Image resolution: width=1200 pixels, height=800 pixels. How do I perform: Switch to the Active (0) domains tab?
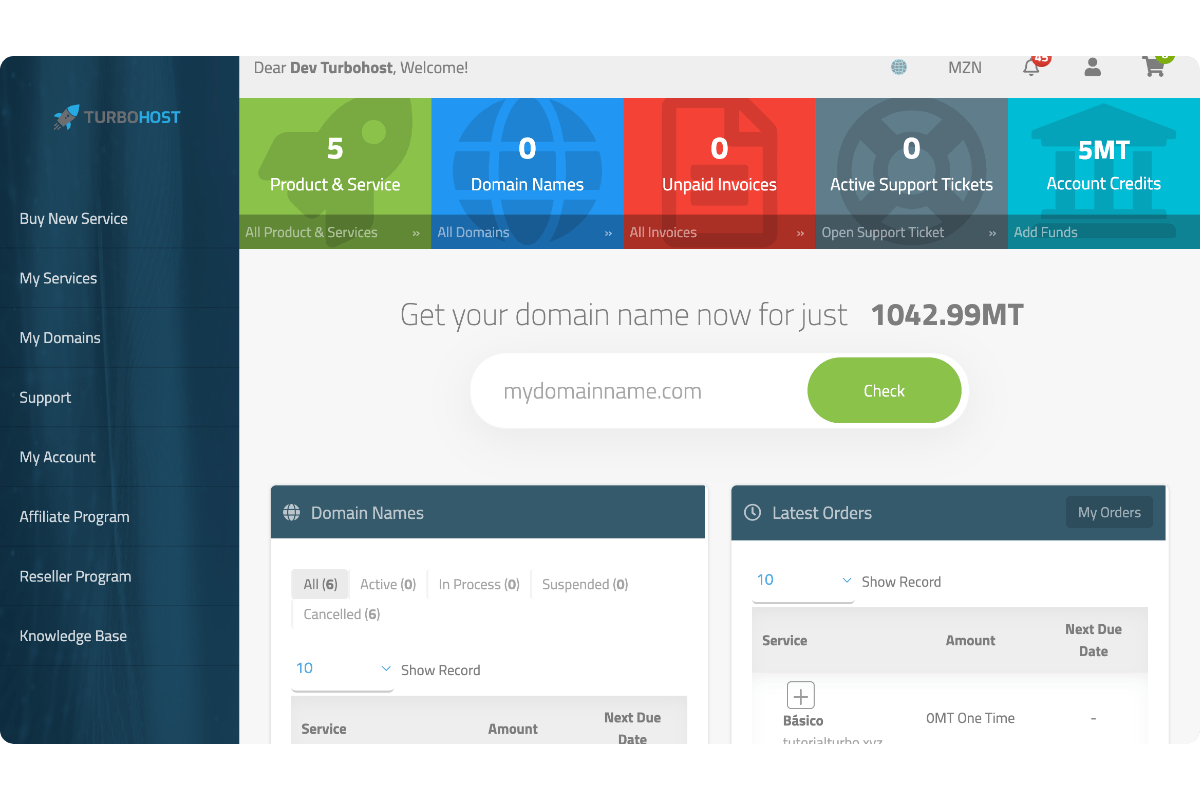(388, 584)
